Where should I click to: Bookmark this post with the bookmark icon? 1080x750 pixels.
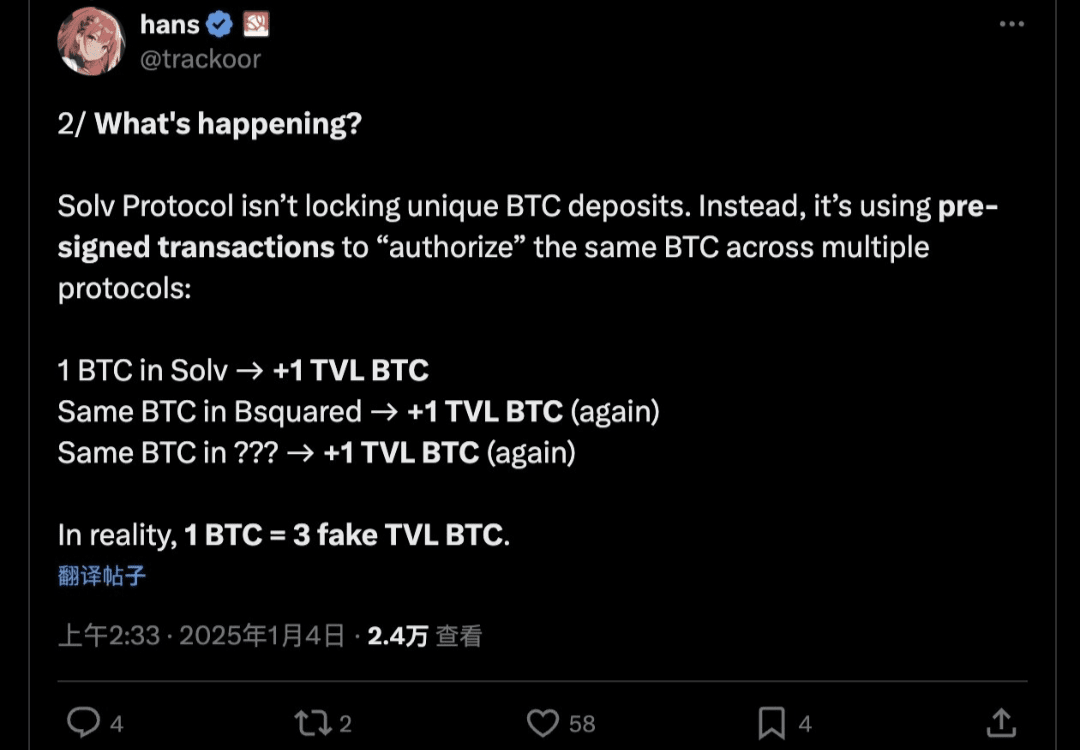coord(771,723)
